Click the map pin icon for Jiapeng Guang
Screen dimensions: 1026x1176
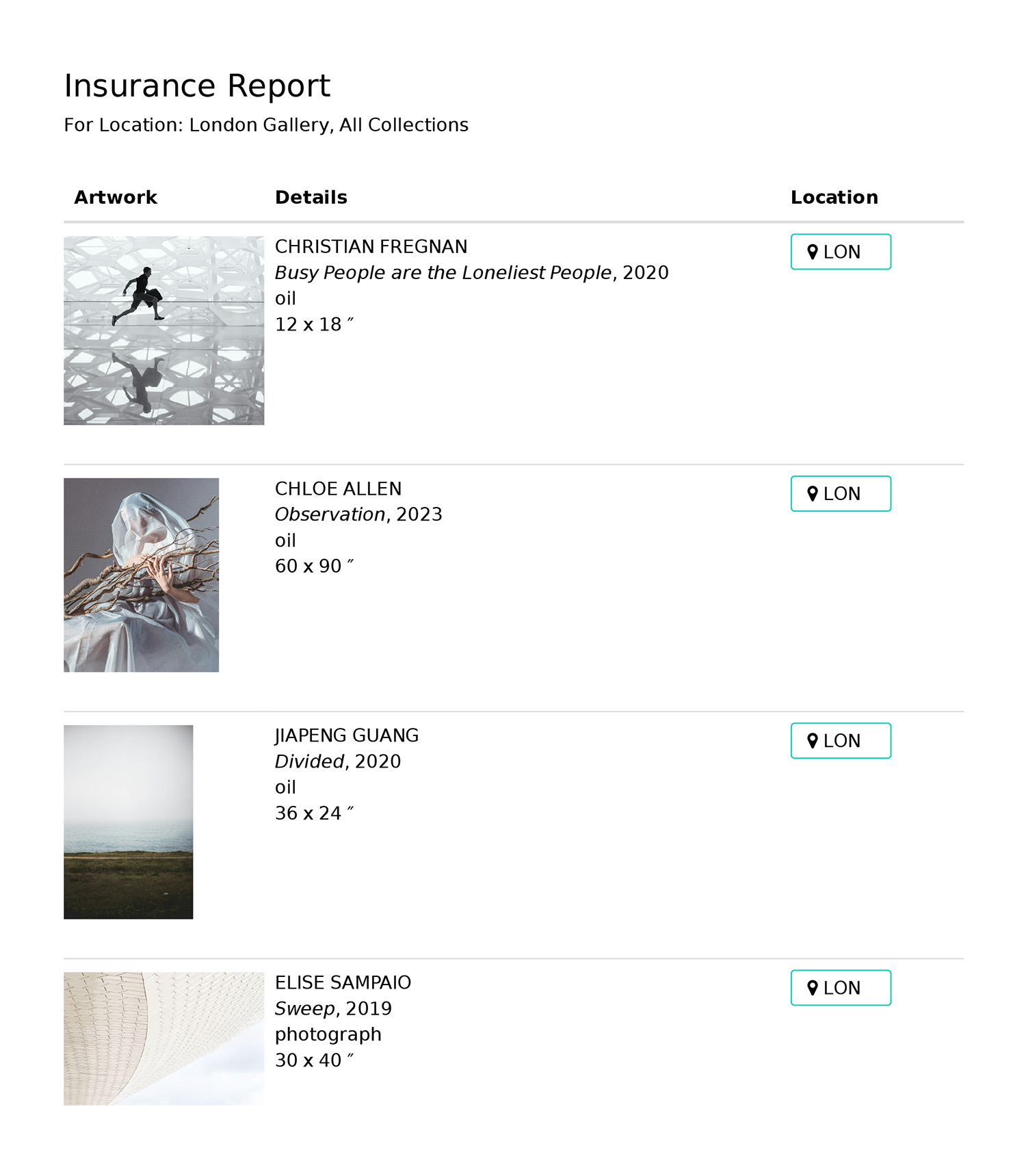812,740
